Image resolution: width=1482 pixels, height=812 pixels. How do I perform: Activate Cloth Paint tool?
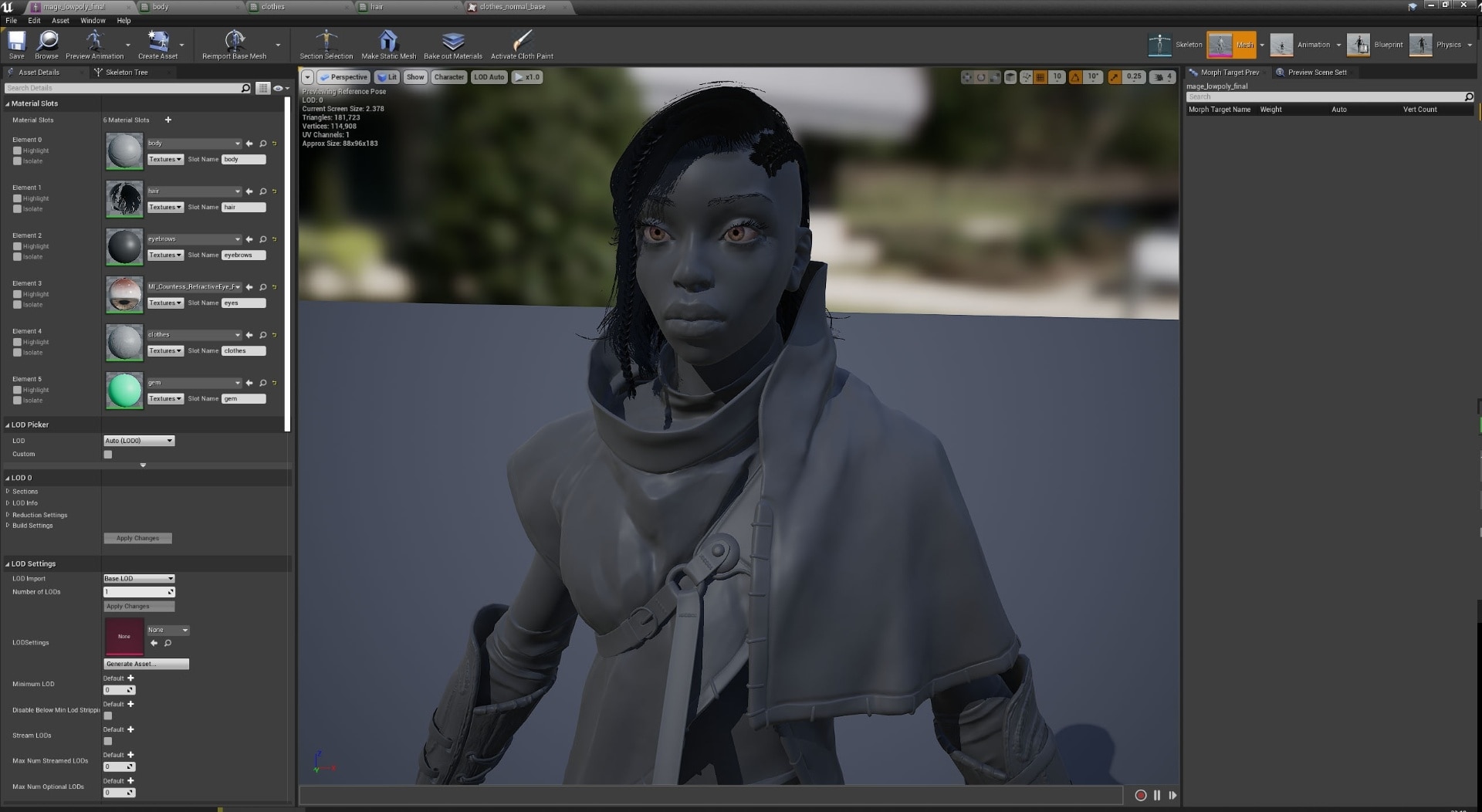(x=522, y=41)
